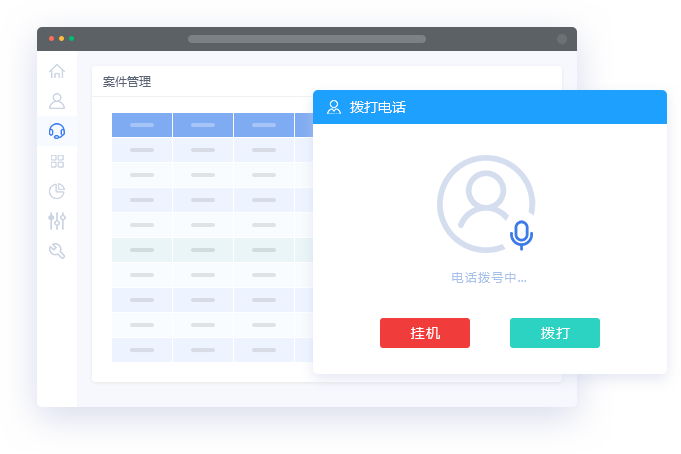Viewport: 681px width, 454px height.
Task: Click the 拨打电话 dialog title
Action: (x=378, y=107)
